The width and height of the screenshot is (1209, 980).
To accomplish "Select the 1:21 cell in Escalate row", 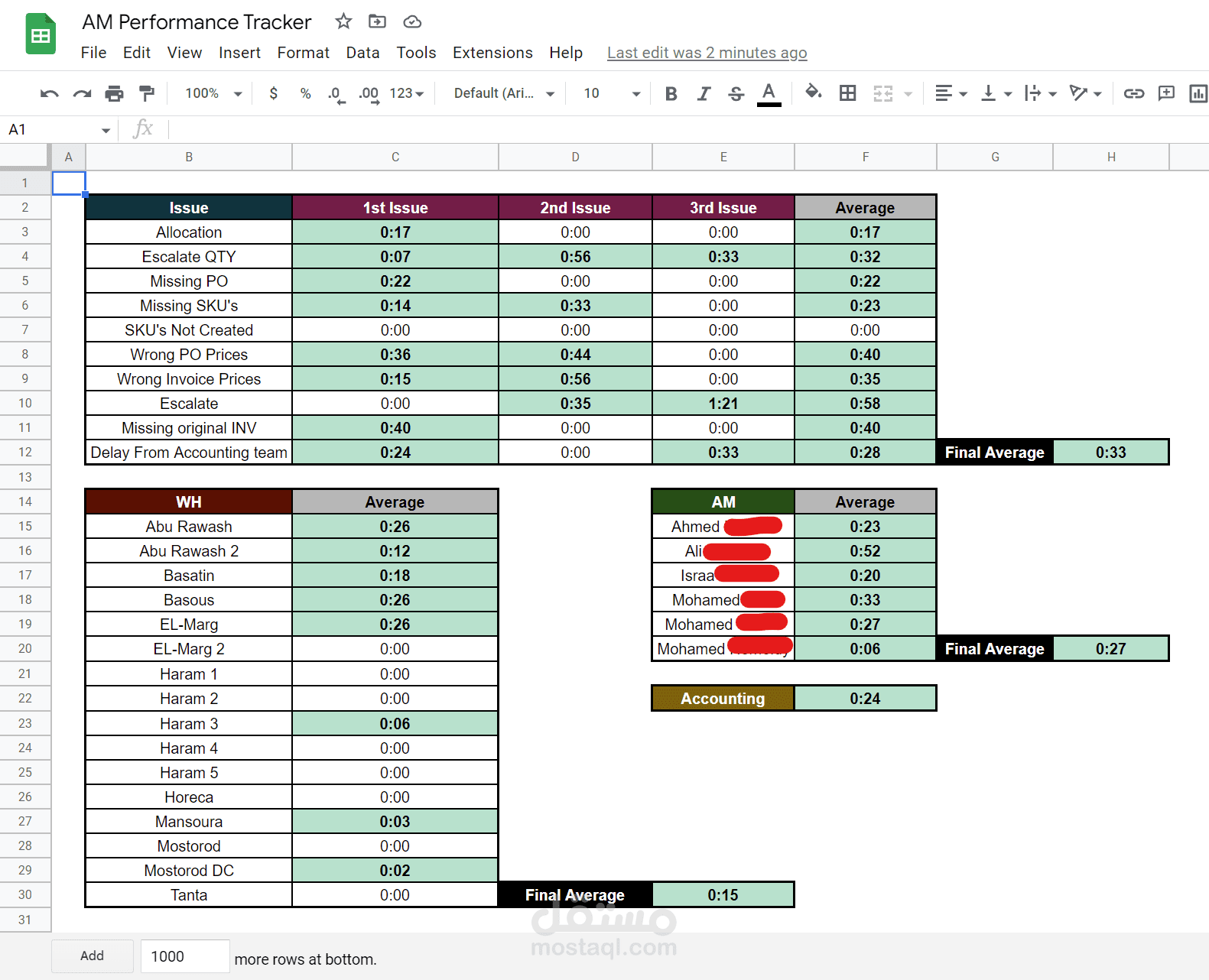I will (723, 403).
